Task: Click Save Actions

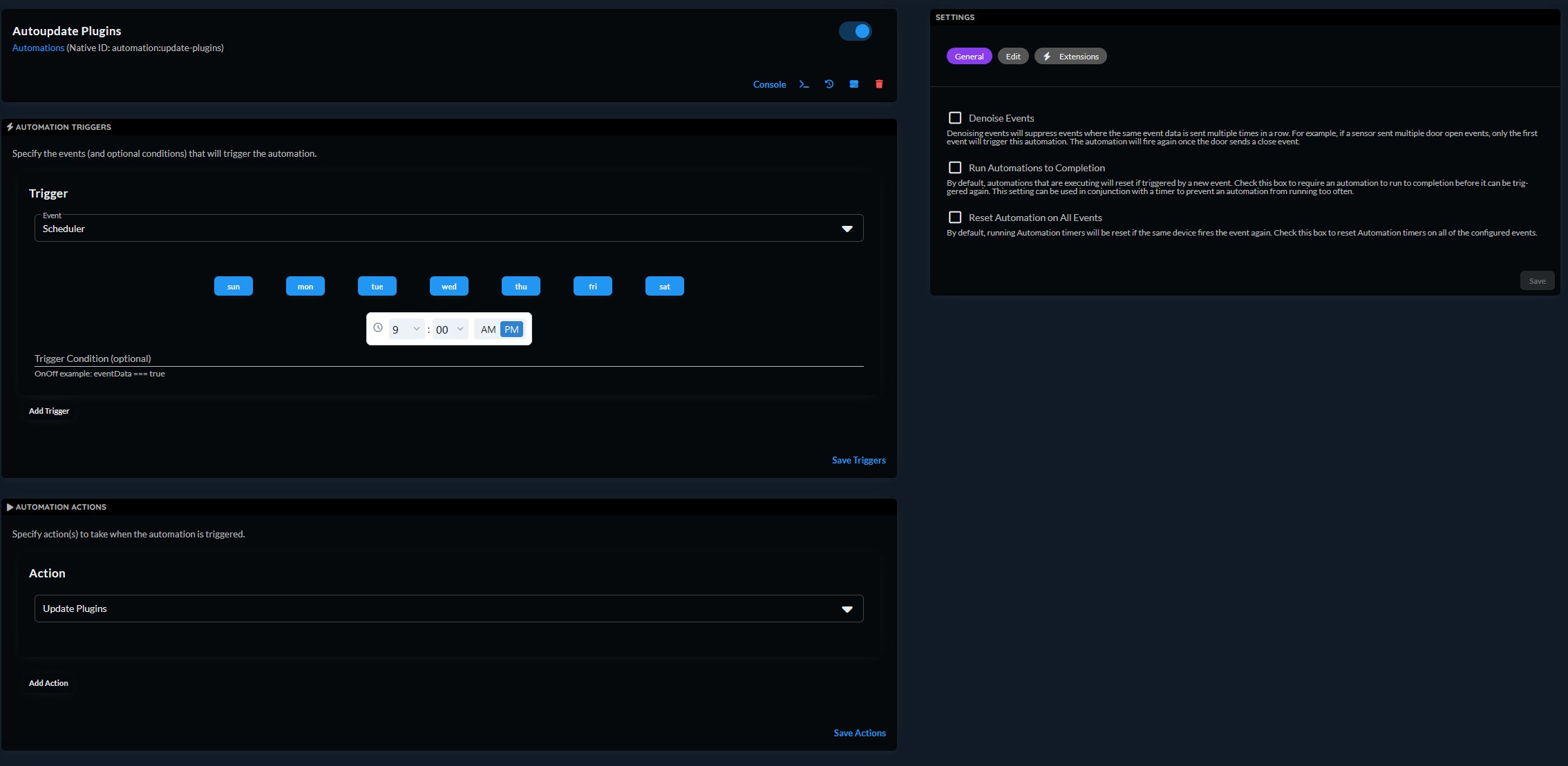Action: (860, 733)
